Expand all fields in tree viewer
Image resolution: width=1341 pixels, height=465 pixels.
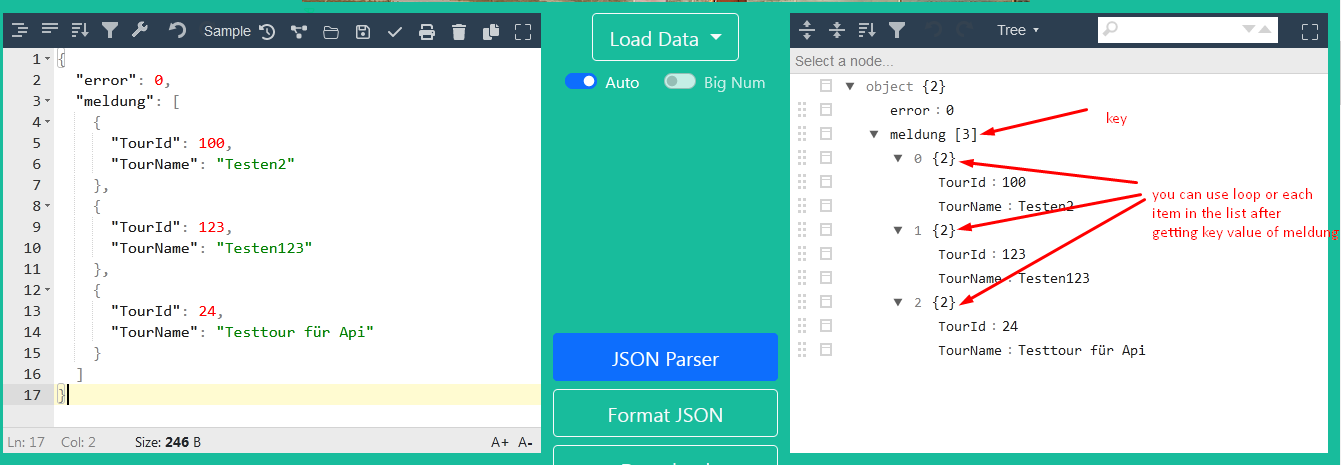[808, 30]
